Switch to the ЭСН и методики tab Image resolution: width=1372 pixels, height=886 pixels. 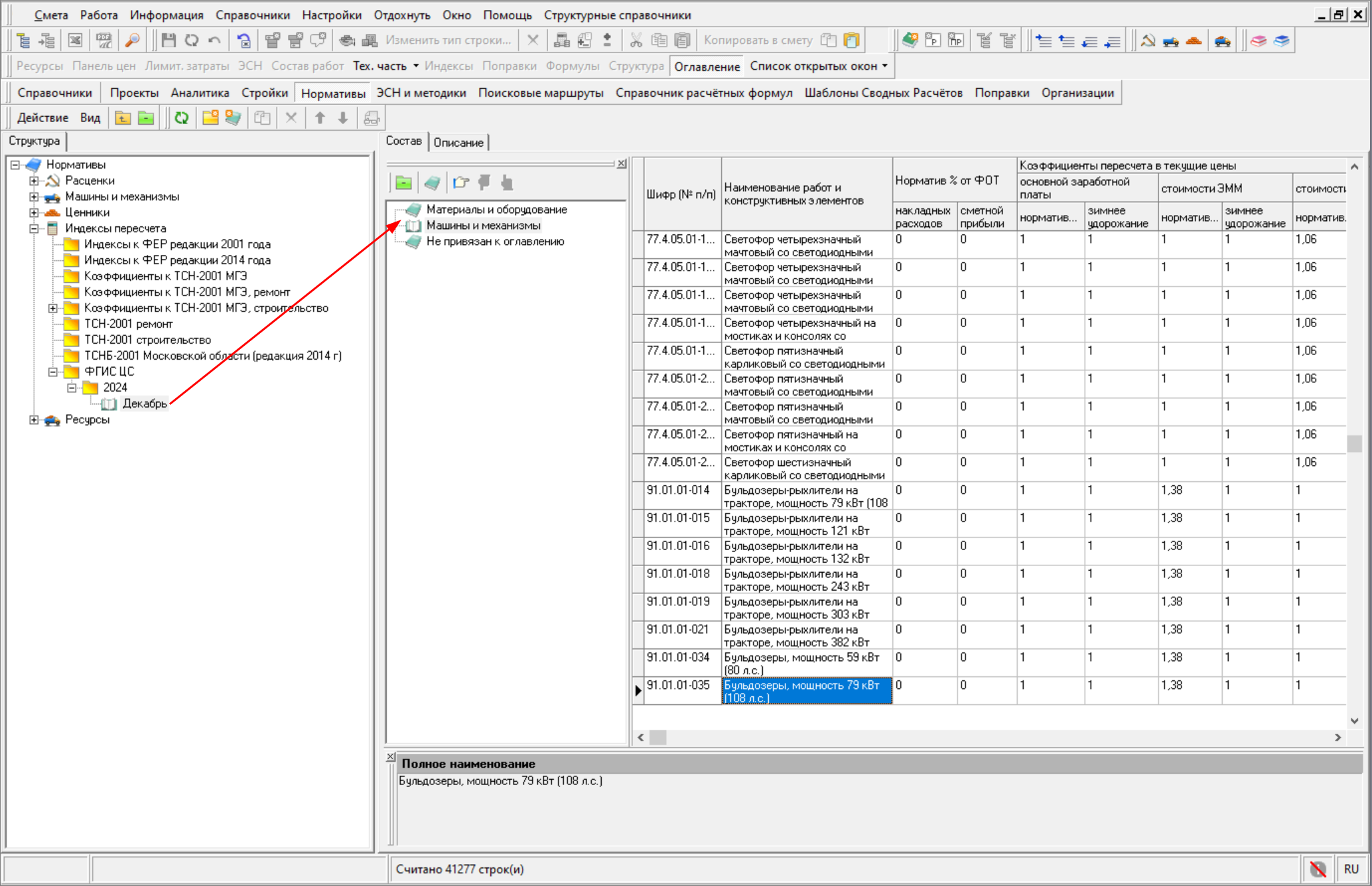click(x=421, y=93)
